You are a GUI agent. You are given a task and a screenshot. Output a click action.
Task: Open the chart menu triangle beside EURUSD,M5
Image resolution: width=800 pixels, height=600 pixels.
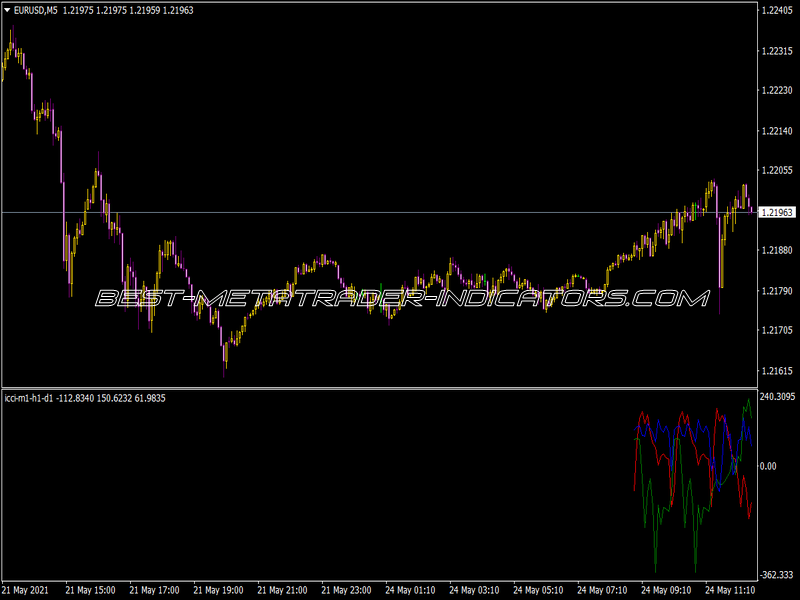7,10
